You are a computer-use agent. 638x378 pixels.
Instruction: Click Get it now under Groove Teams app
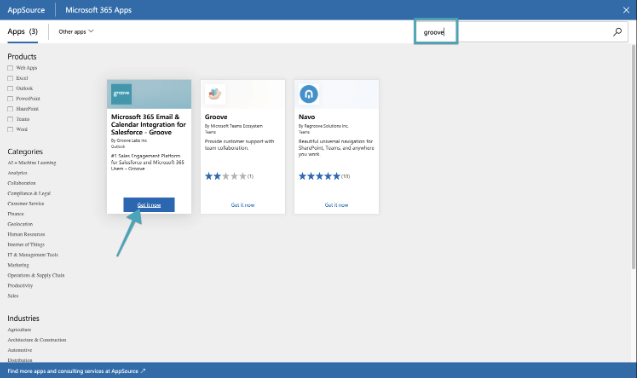243,205
